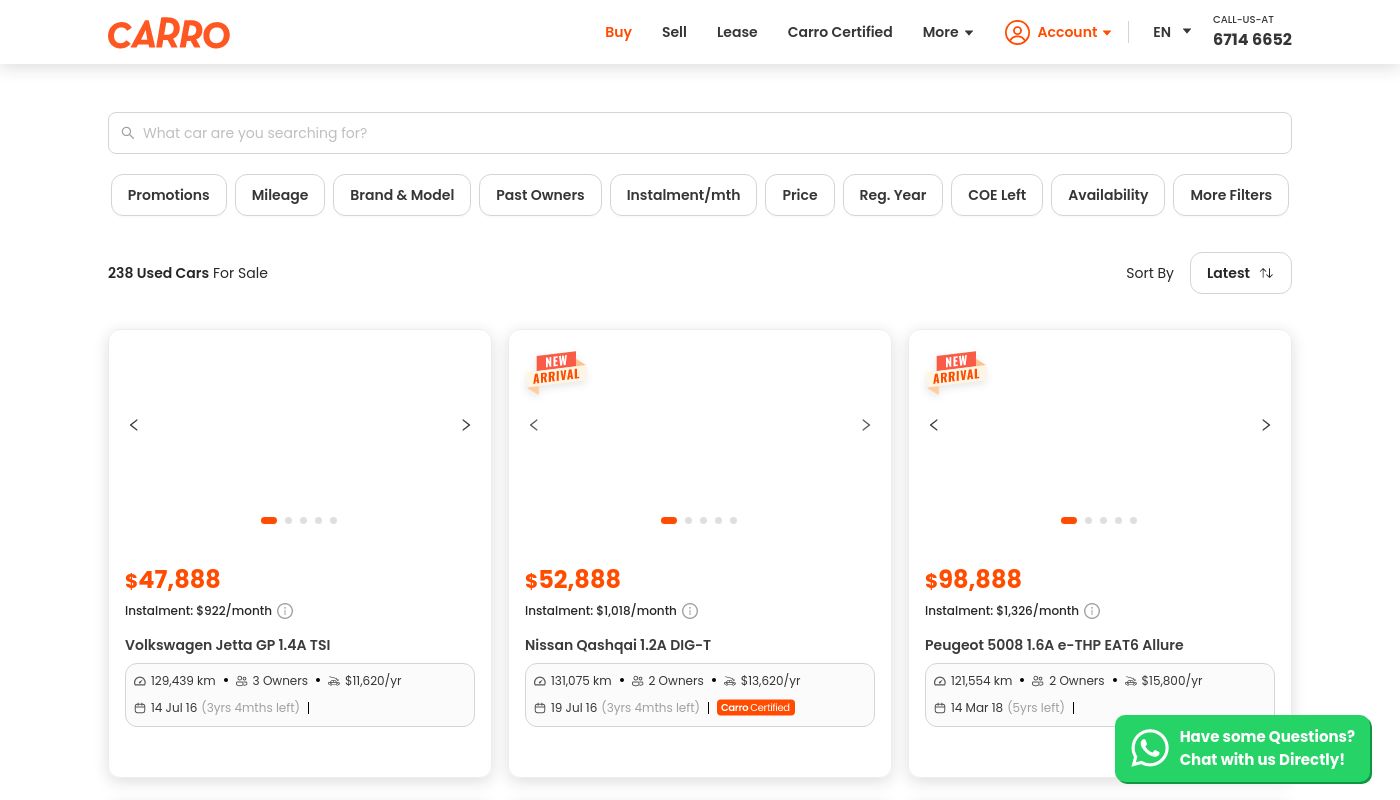The height and width of the screenshot is (800, 1400).
Task: Click owners icon beside 2 Owners on Qashqai
Action: [637, 681]
